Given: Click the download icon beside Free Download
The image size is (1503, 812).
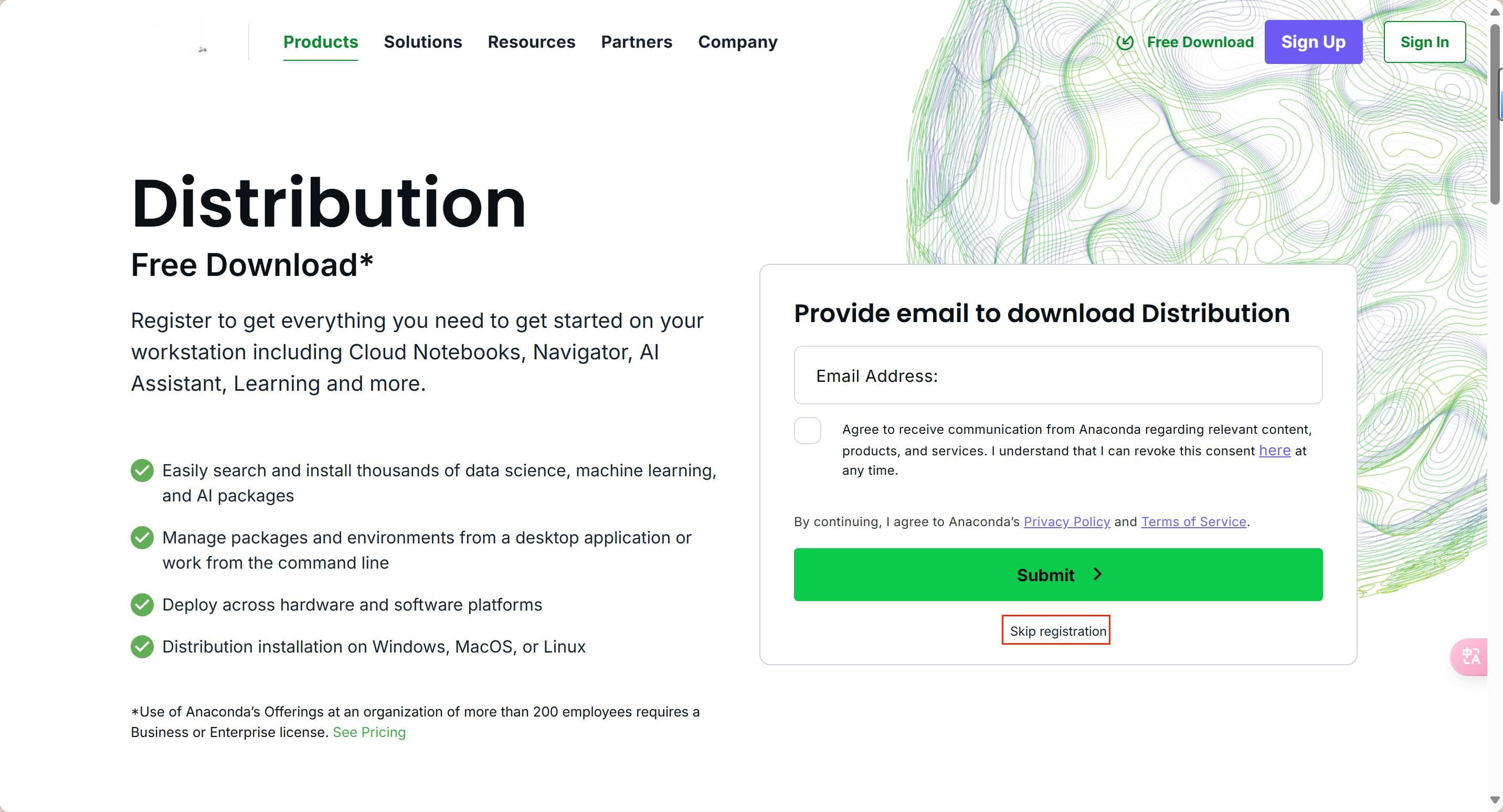Looking at the screenshot, I should tap(1125, 42).
